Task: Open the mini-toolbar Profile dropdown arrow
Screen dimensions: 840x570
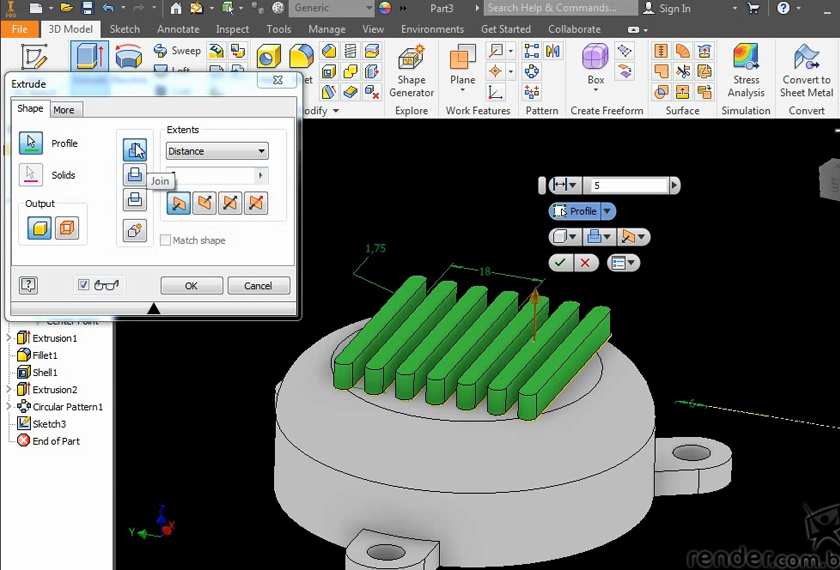Action: tap(607, 211)
